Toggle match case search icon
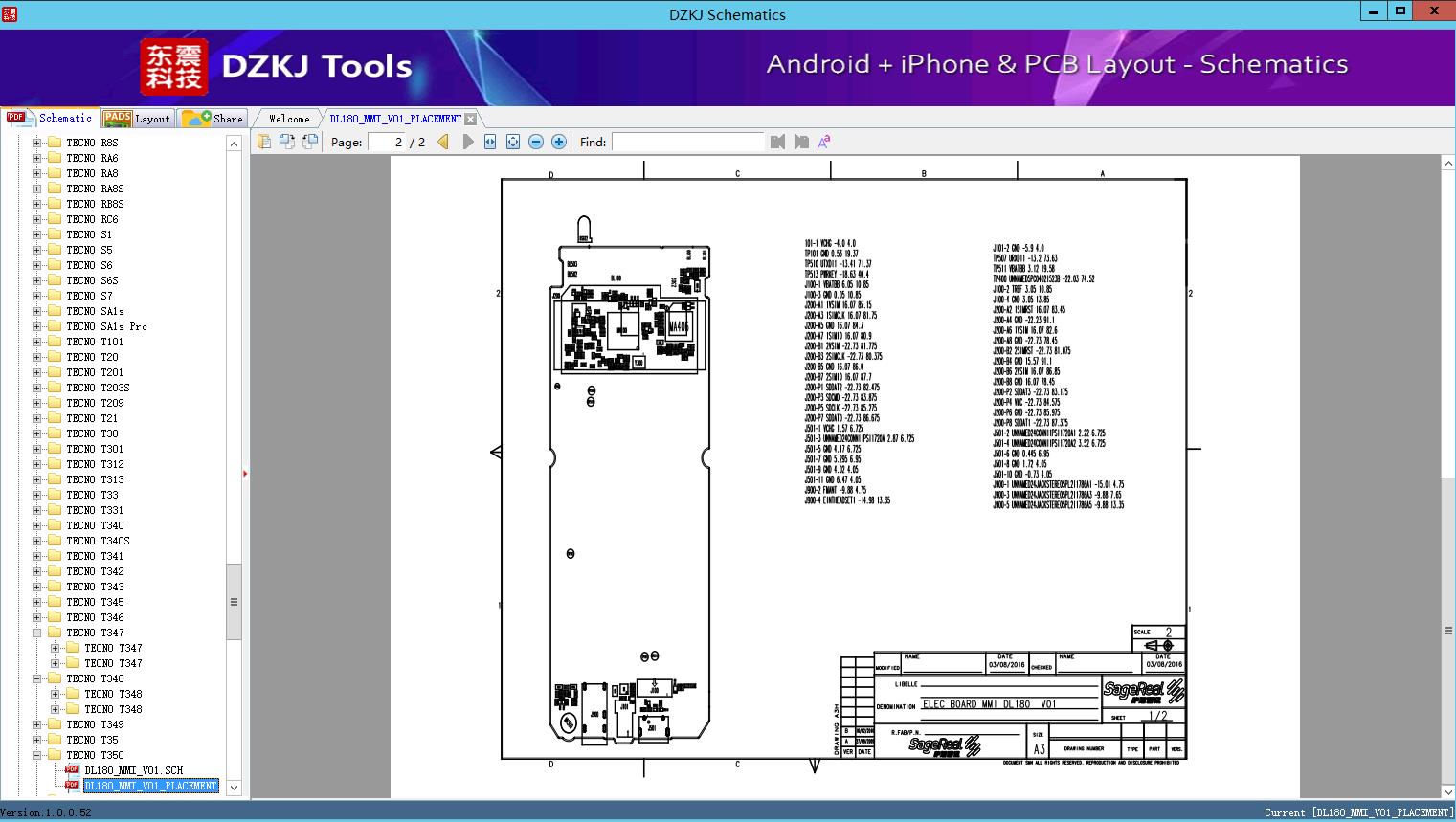Image resolution: width=1456 pixels, height=822 pixels. tap(823, 142)
